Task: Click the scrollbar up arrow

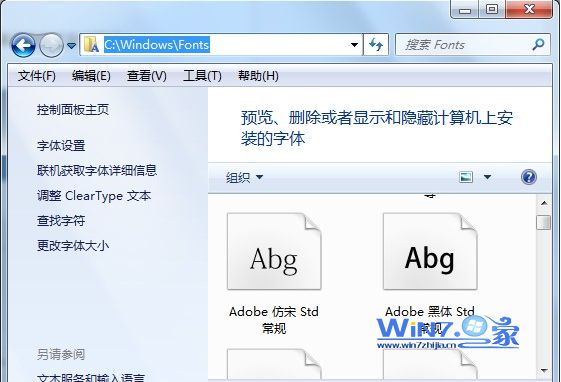Action: [x=544, y=203]
